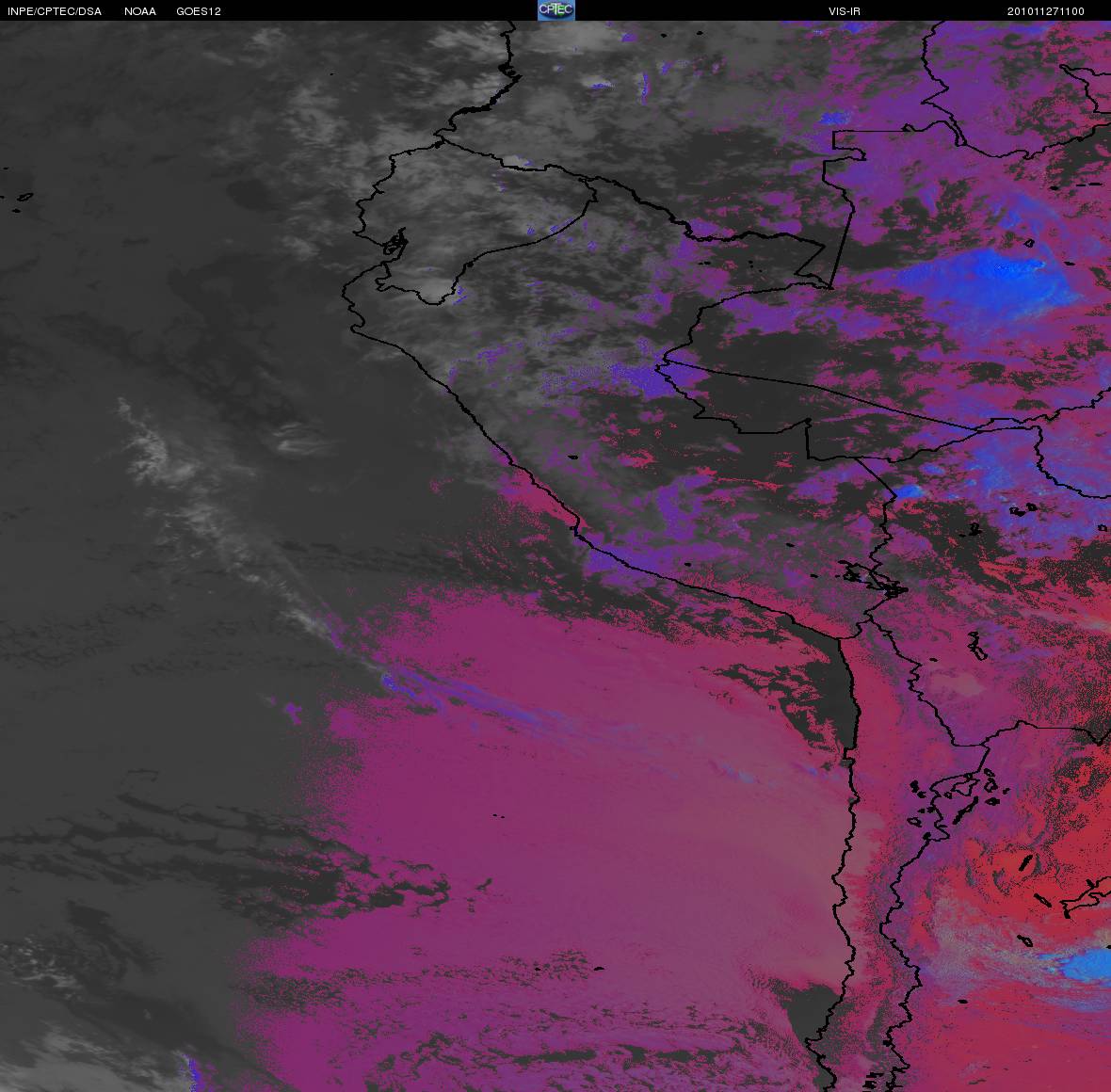This screenshot has height=1092, width=1111.
Task: Click the NOAA label in header
Action: tap(140, 11)
